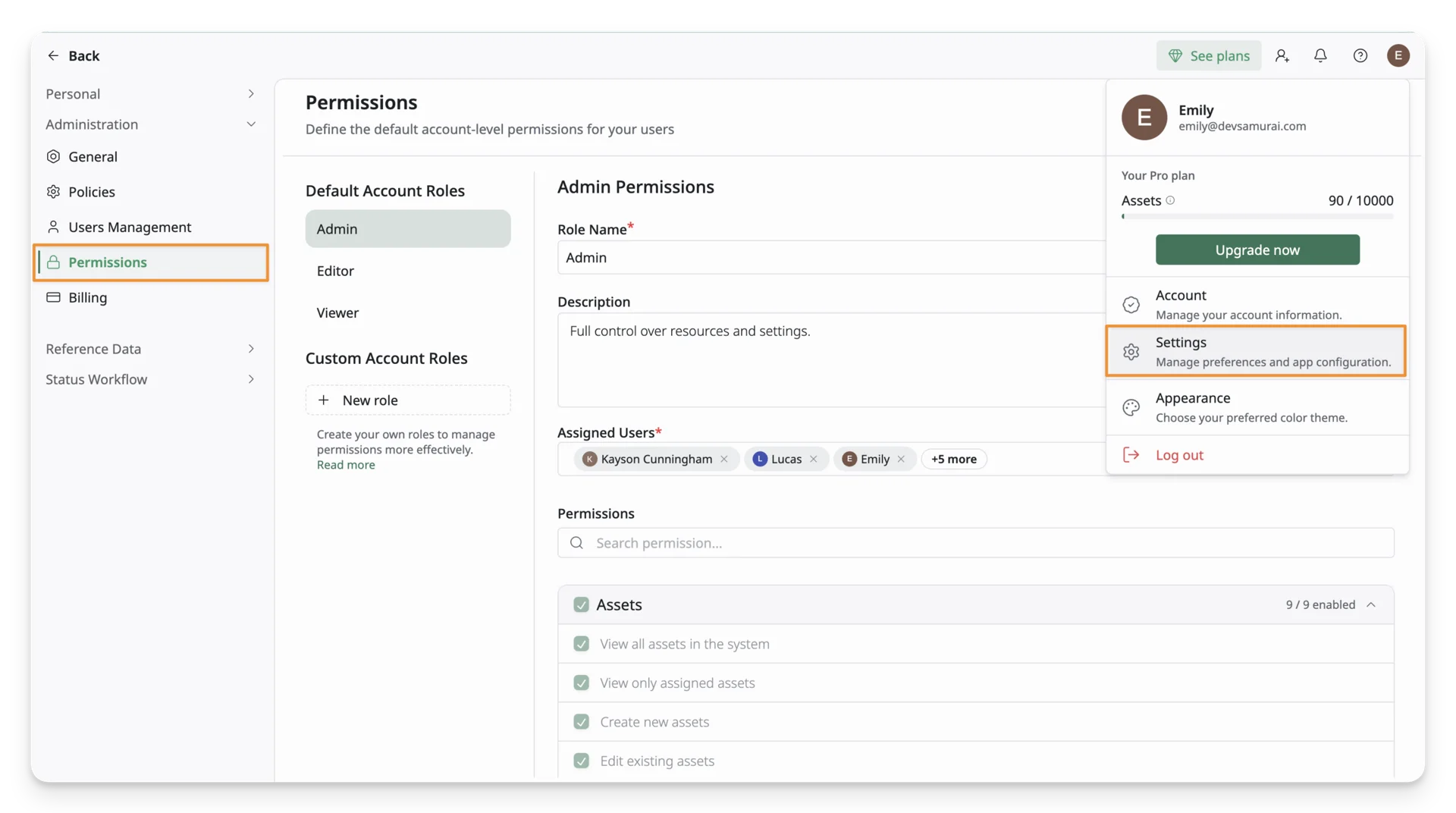The height and width of the screenshot is (813, 1456).
Task: Click the emily@devsamurai.com email text
Action: click(1242, 126)
